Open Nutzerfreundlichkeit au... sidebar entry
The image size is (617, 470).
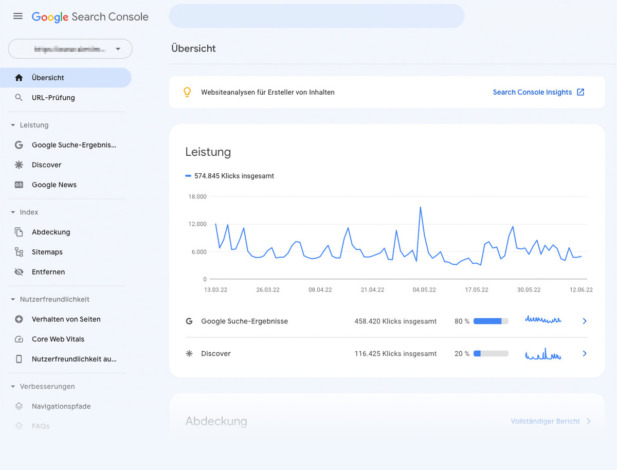tap(74, 359)
